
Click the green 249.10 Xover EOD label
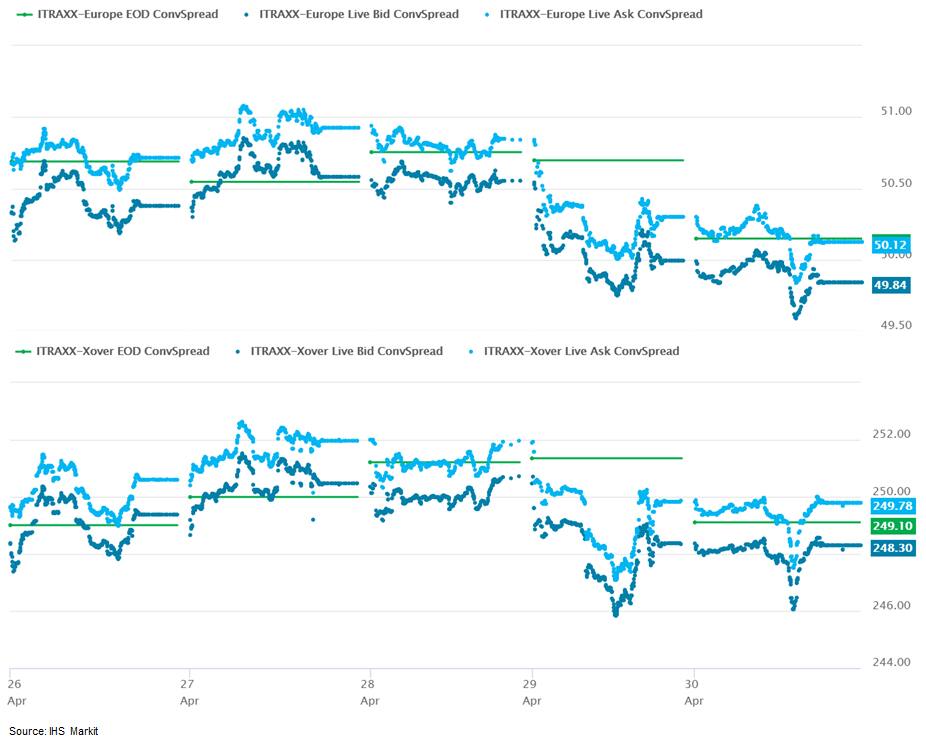pyautogui.click(x=892, y=526)
